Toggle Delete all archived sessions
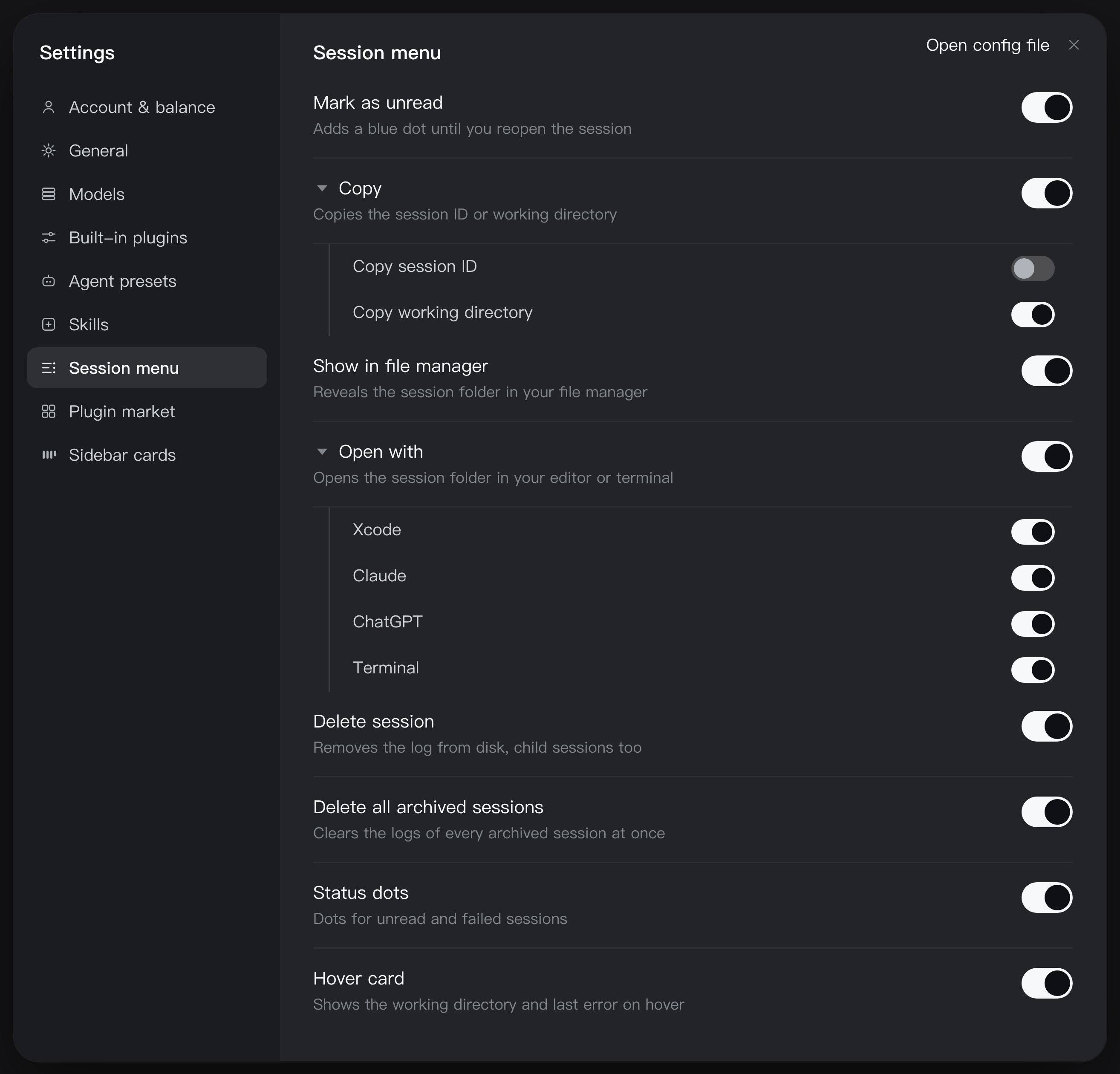 [1046, 811]
